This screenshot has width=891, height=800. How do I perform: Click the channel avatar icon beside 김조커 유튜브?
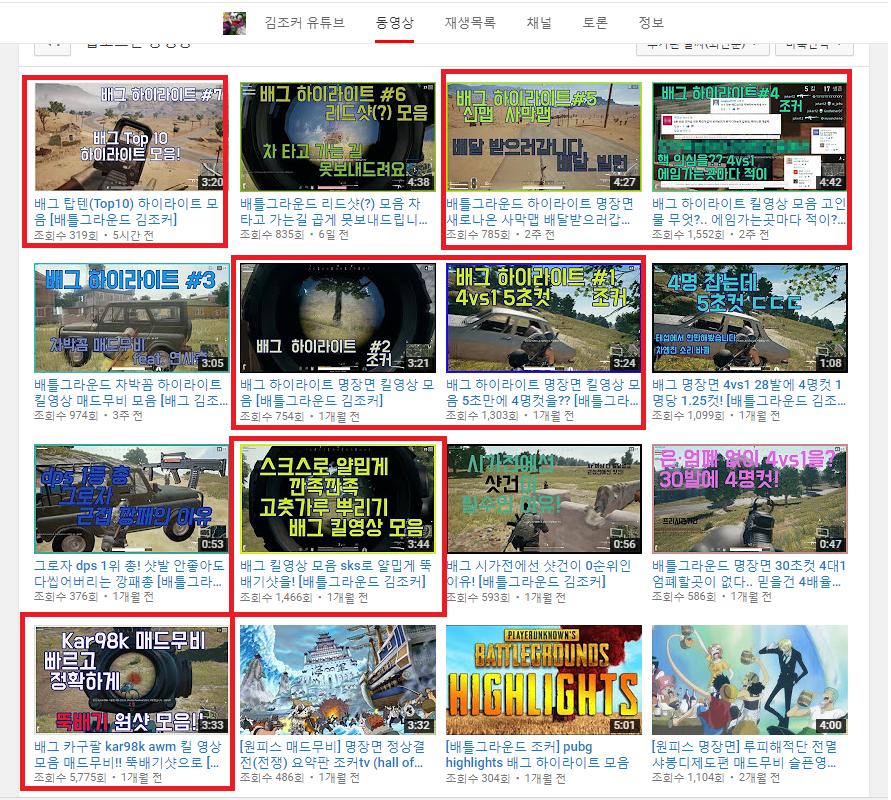(x=234, y=22)
